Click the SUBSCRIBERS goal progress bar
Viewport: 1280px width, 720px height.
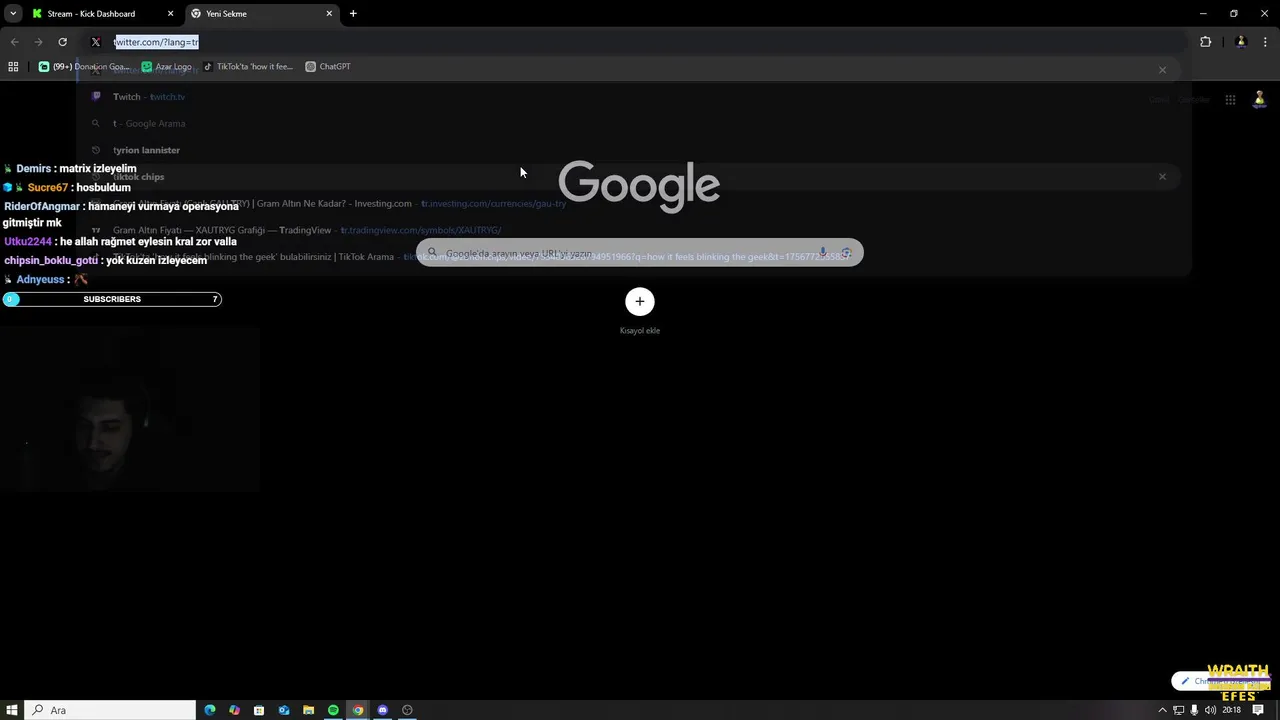(x=112, y=299)
